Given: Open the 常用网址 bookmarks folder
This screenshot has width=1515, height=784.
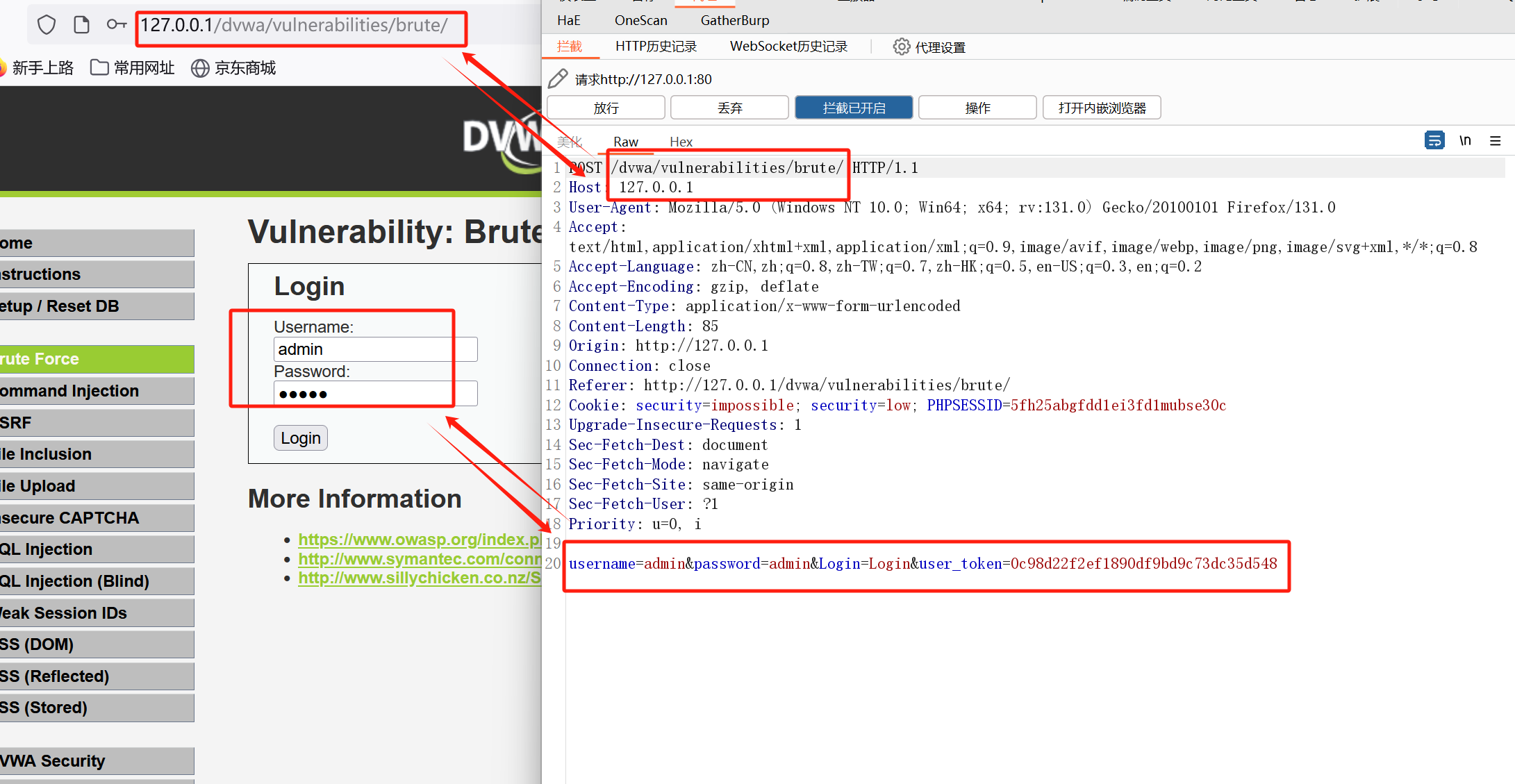Looking at the screenshot, I should click(133, 68).
